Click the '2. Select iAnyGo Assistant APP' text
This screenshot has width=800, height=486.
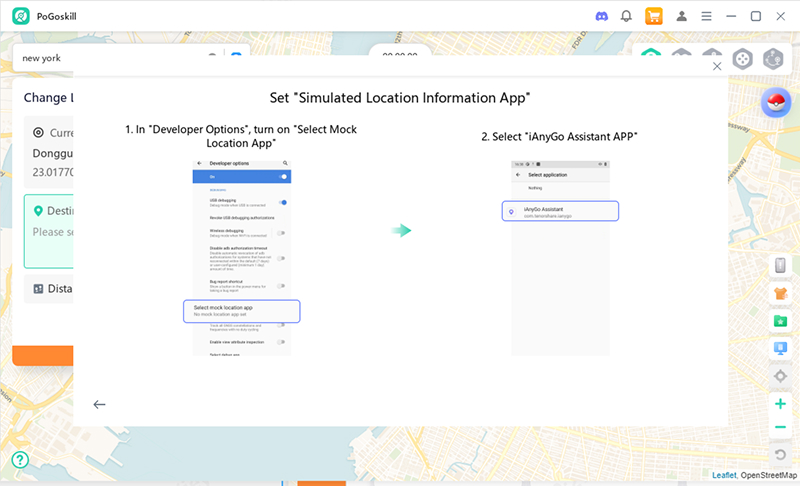pyautogui.click(x=560, y=137)
